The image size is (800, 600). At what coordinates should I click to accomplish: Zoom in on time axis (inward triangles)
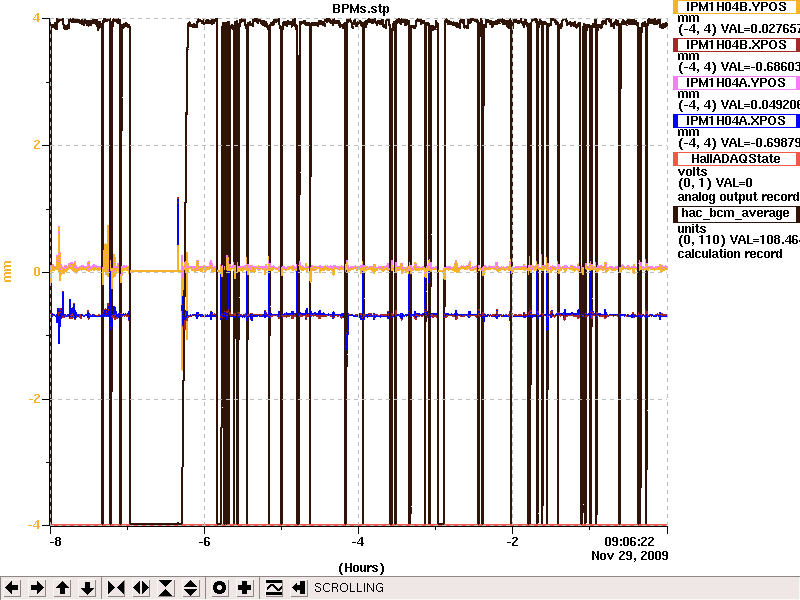point(116,588)
